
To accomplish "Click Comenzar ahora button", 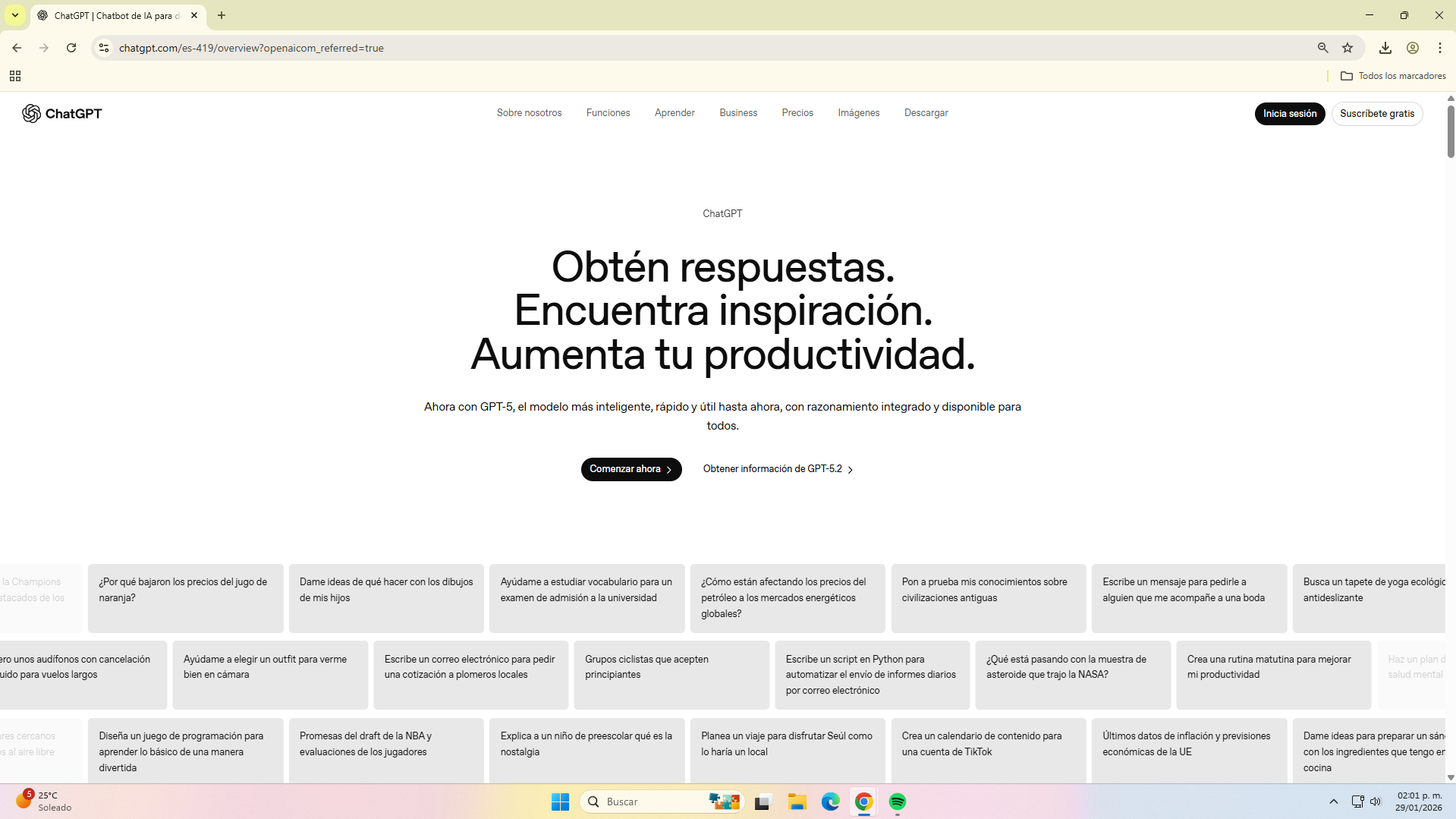I will [631, 469].
